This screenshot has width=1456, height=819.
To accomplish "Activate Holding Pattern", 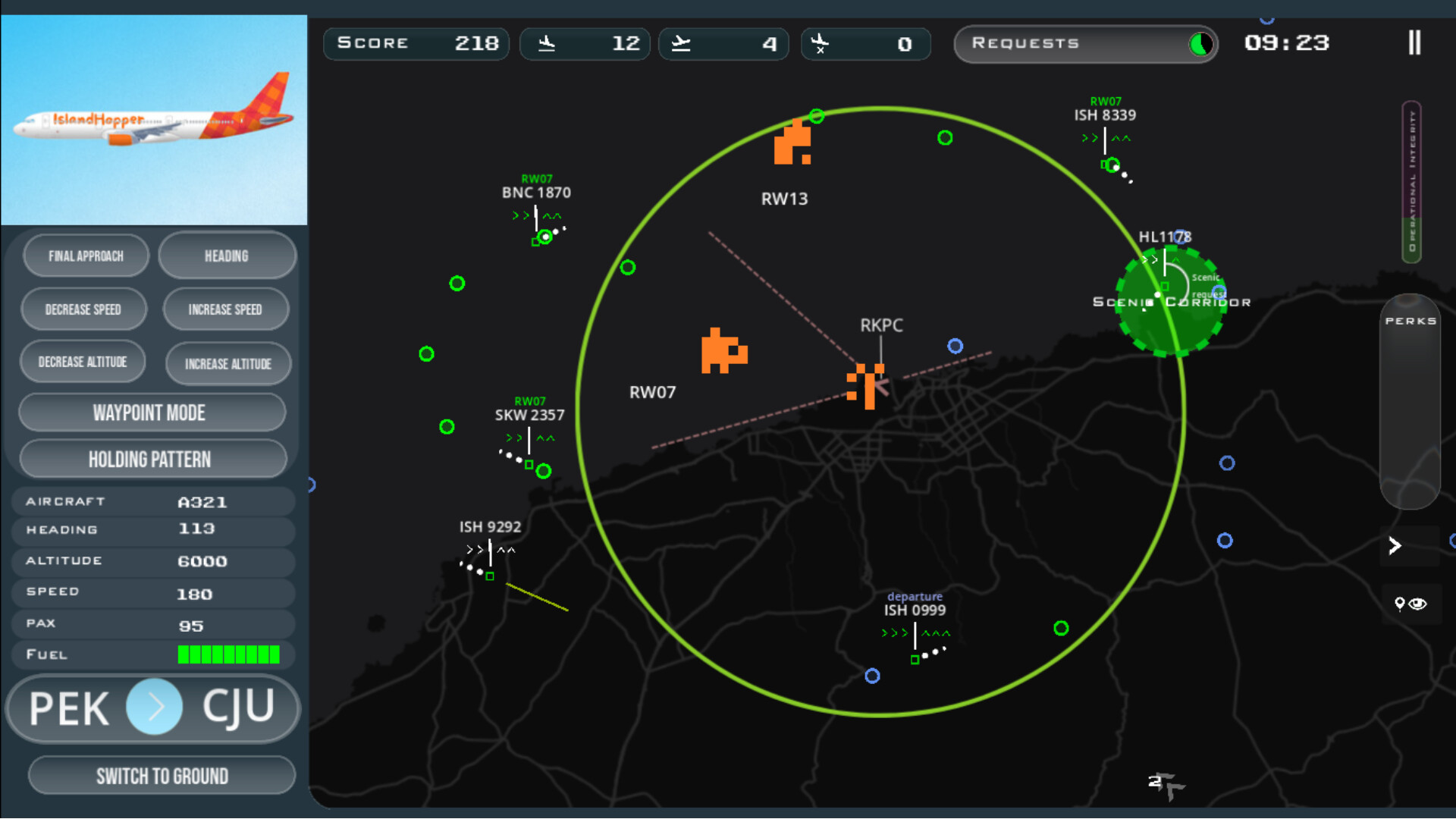I will click(152, 459).
